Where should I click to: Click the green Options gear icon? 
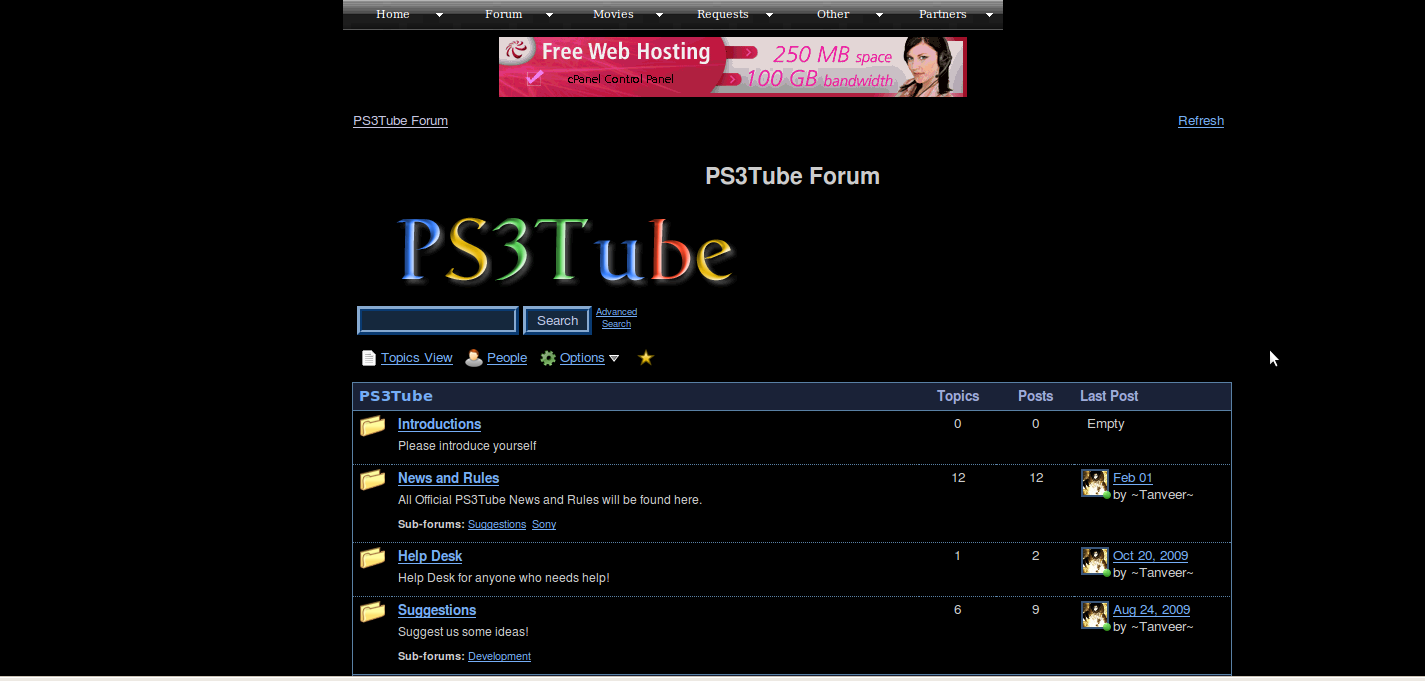click(x=548, y=358)
